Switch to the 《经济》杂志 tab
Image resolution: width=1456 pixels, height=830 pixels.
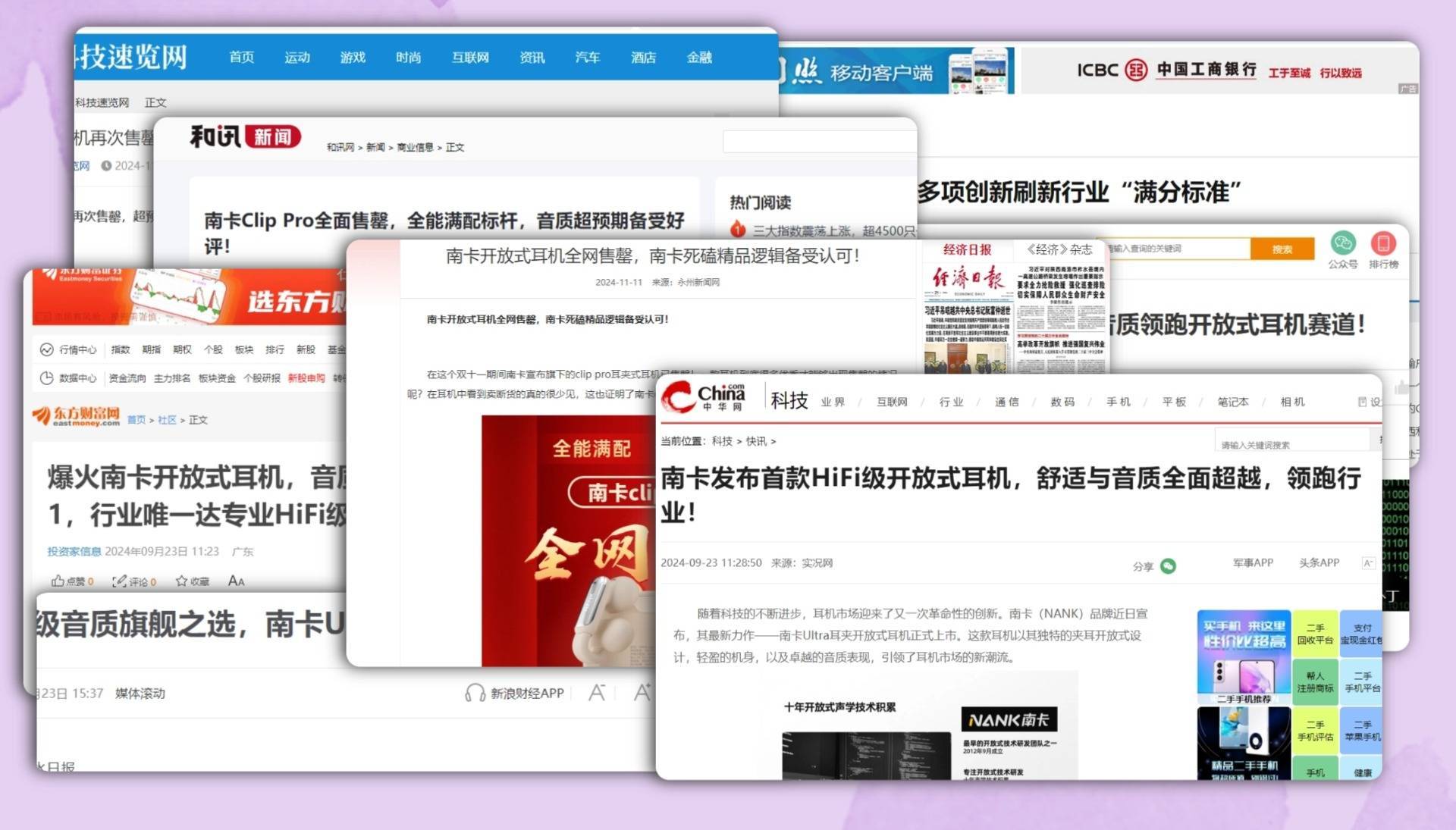click(1059, 249)
